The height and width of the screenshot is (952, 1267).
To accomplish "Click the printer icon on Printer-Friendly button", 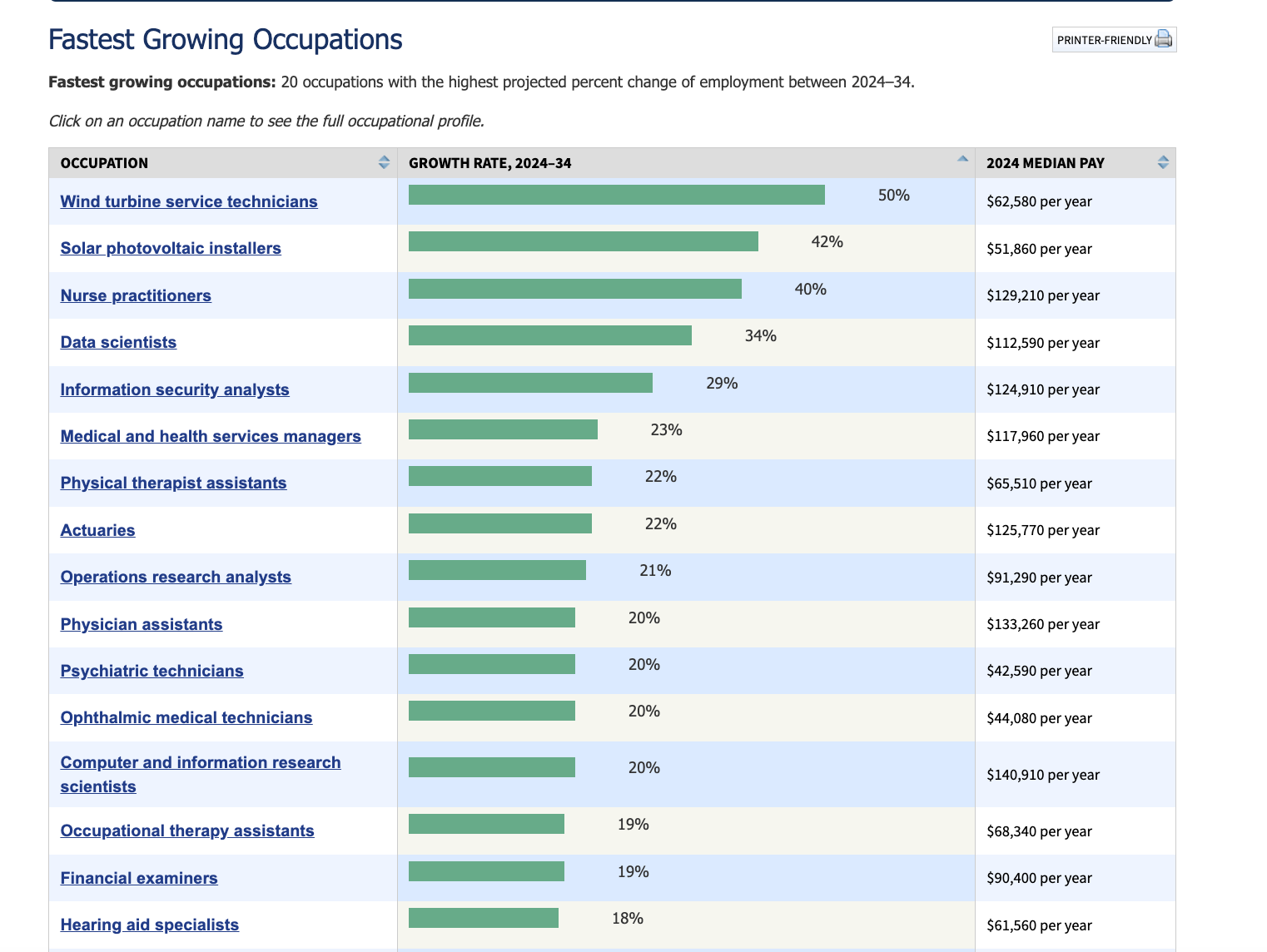I will [x=1163, y=39].
